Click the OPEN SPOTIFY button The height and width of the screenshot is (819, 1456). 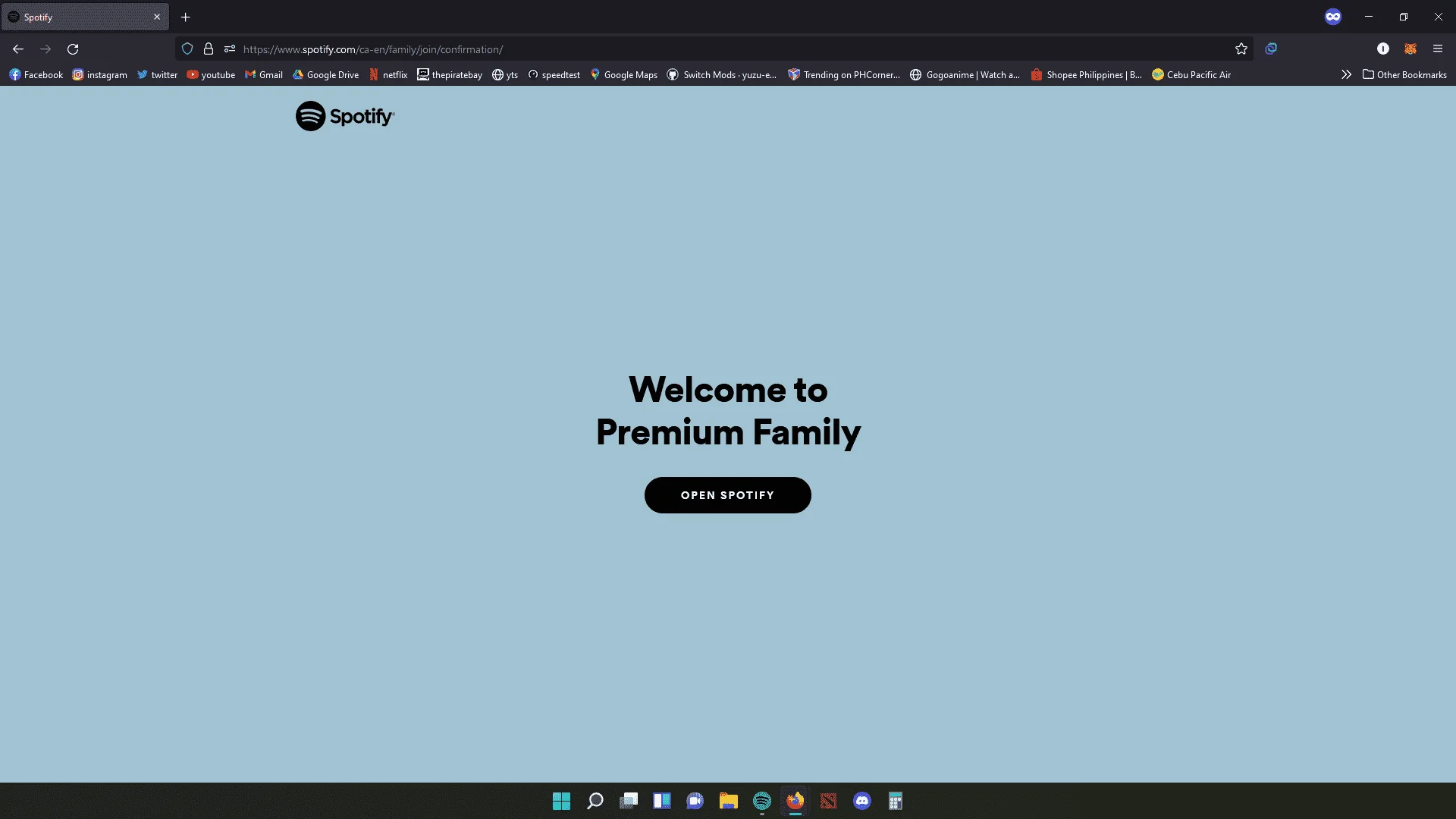pos(727,495)
